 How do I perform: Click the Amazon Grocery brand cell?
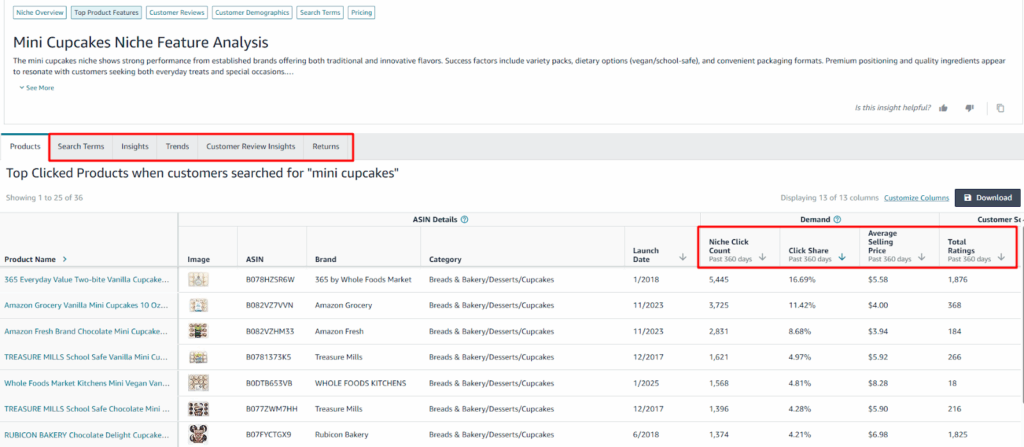(x=344, y=305)
